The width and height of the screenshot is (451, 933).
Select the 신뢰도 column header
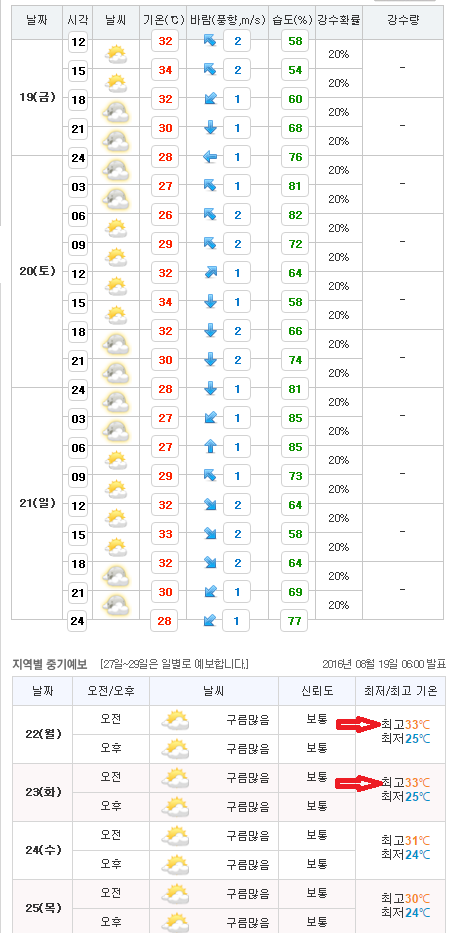coord(317,691)
